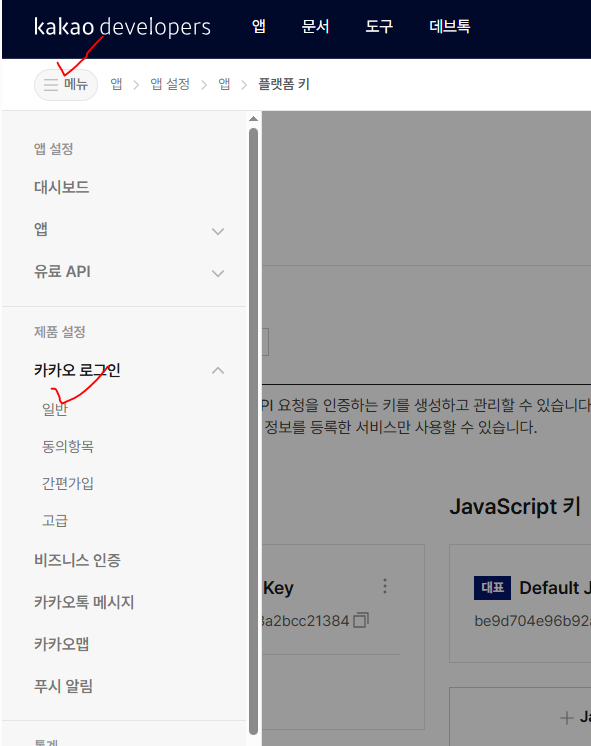Open the 앱 top navigation menu

(259, 26)
